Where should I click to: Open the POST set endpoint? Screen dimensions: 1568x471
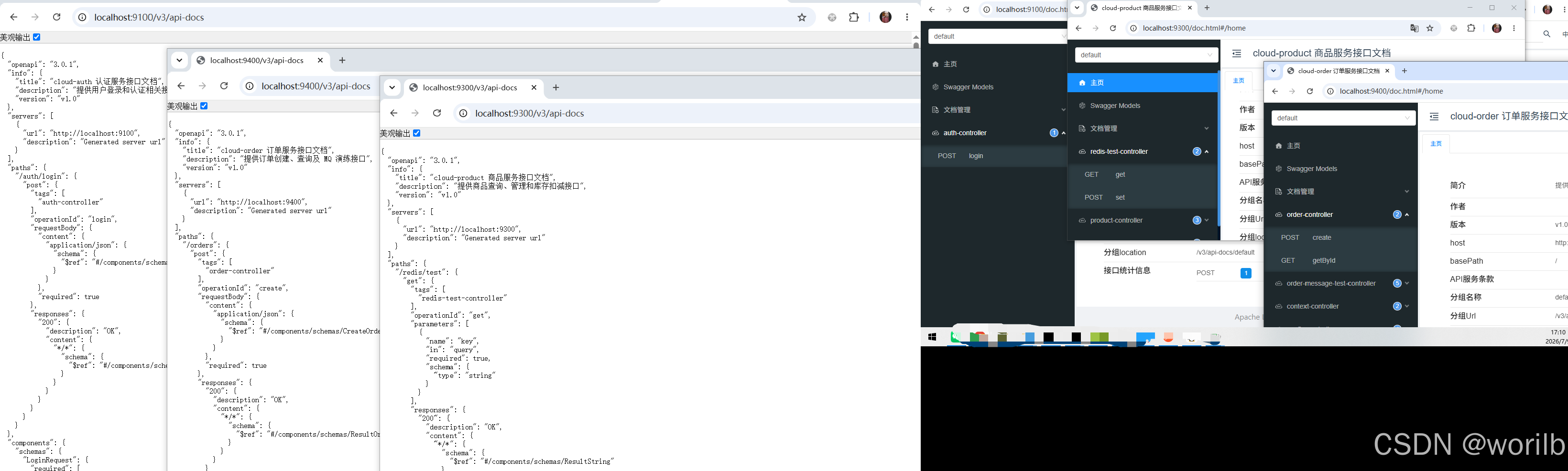(x=1143, y=197)
